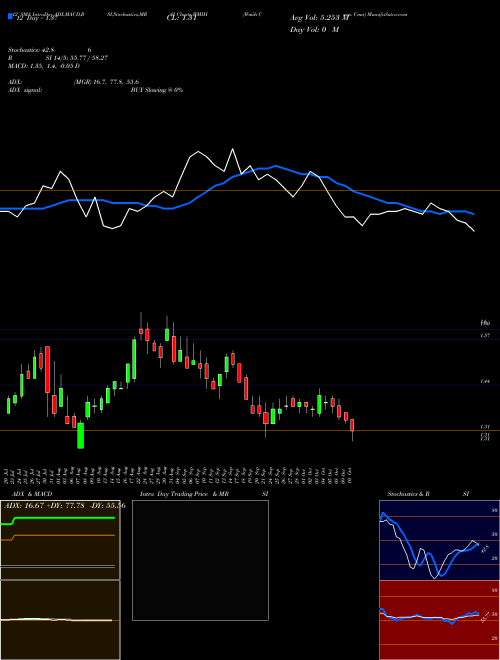
Task: Open the red-background RSI chart
Action: (439, 620)
